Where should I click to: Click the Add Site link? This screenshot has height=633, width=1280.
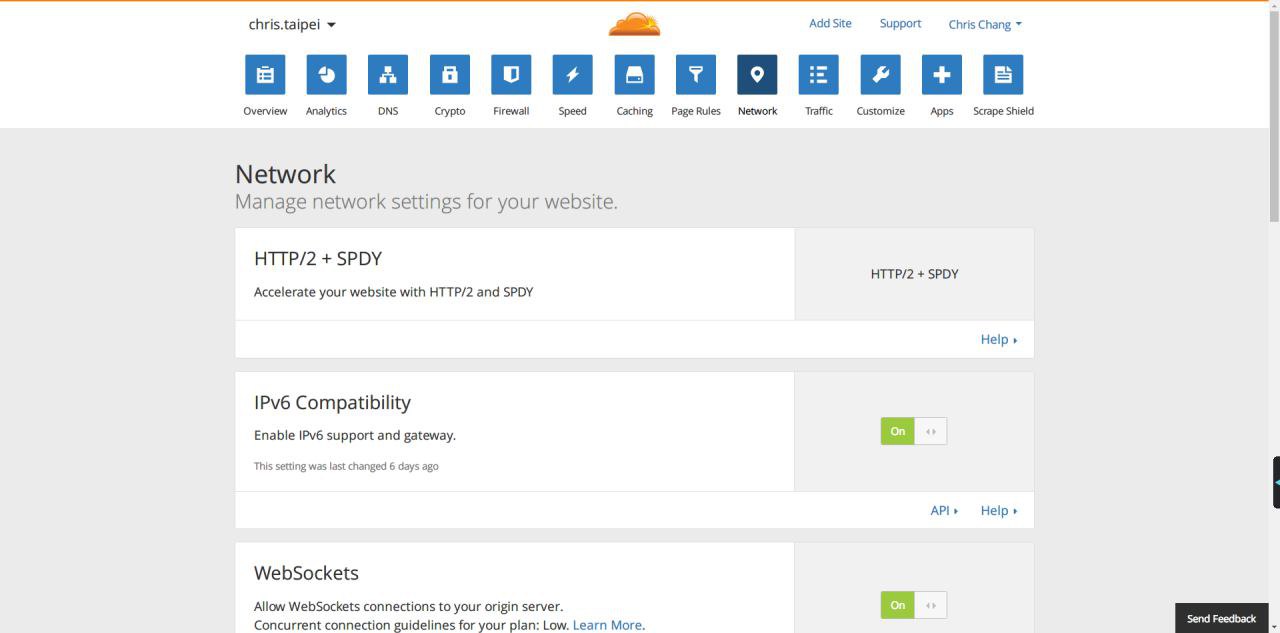(x=830, y=23)
